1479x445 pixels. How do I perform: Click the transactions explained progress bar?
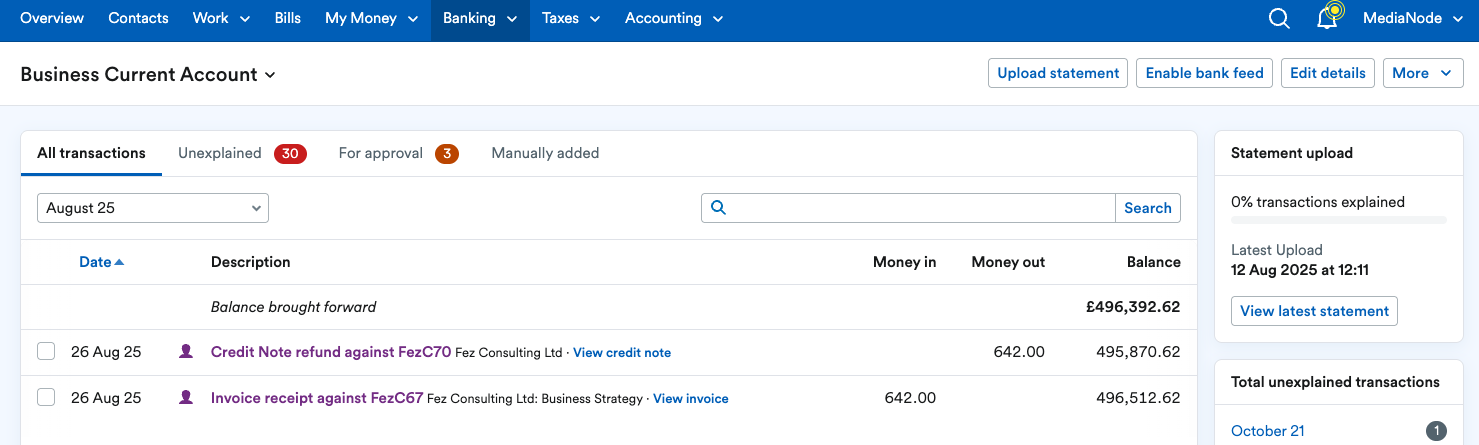click(1338, 220)
